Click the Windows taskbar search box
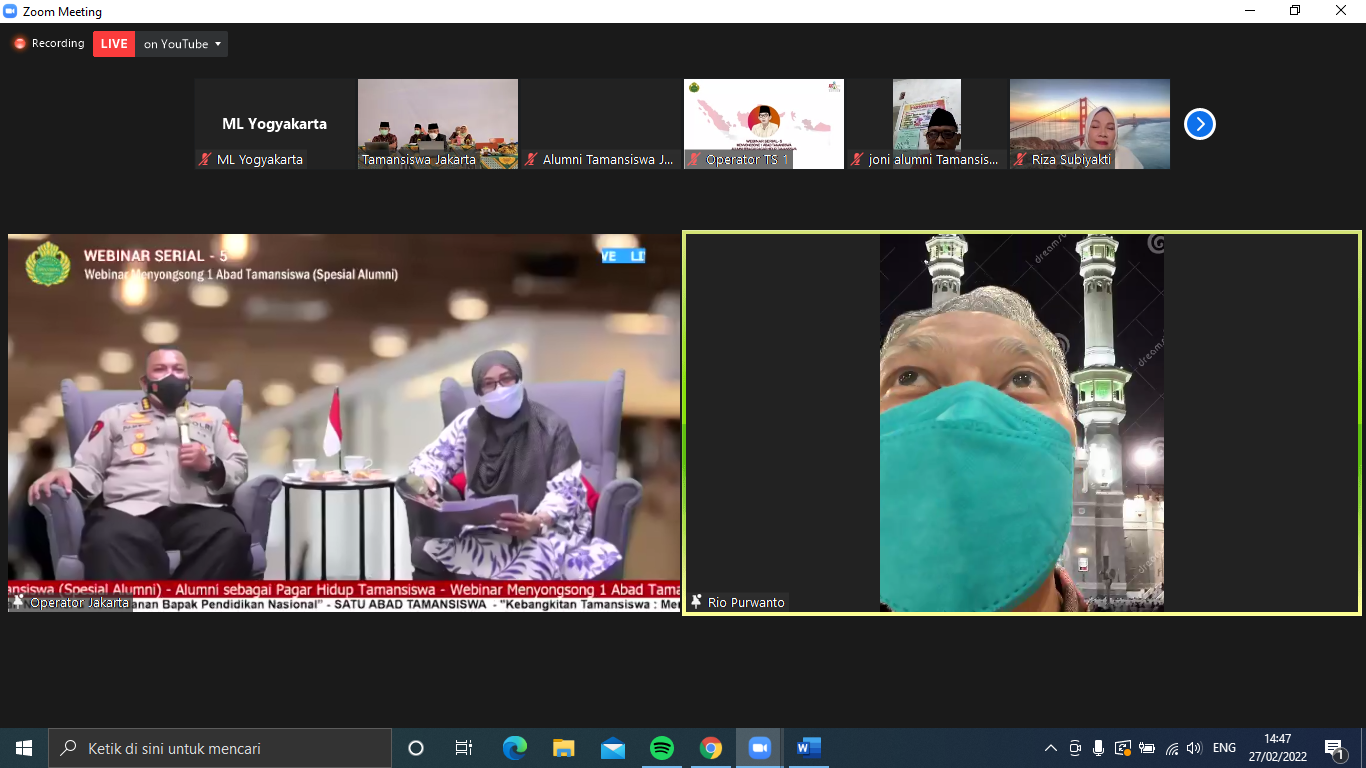This screenshot has width=1366, height=768. click(220, 748)
